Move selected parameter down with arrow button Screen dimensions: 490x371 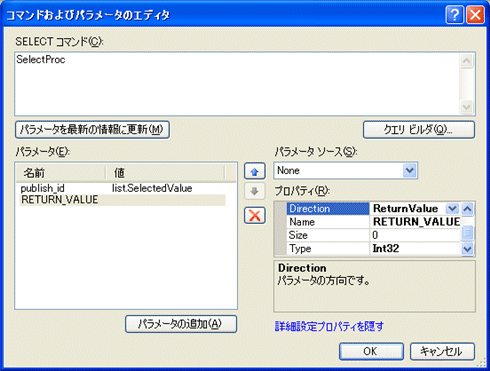pos(255,191)
